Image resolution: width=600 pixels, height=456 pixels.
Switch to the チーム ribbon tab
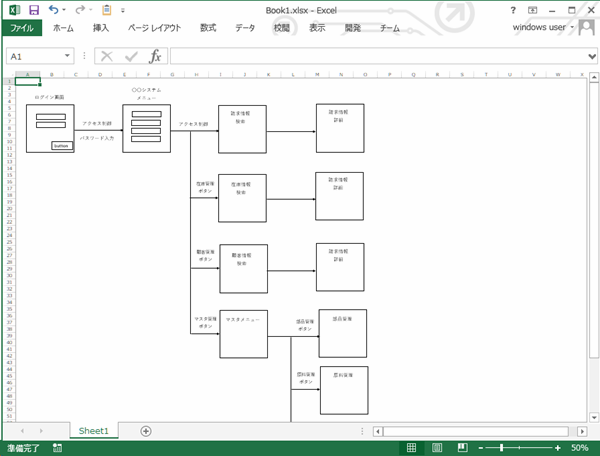[x=390, y=28]
